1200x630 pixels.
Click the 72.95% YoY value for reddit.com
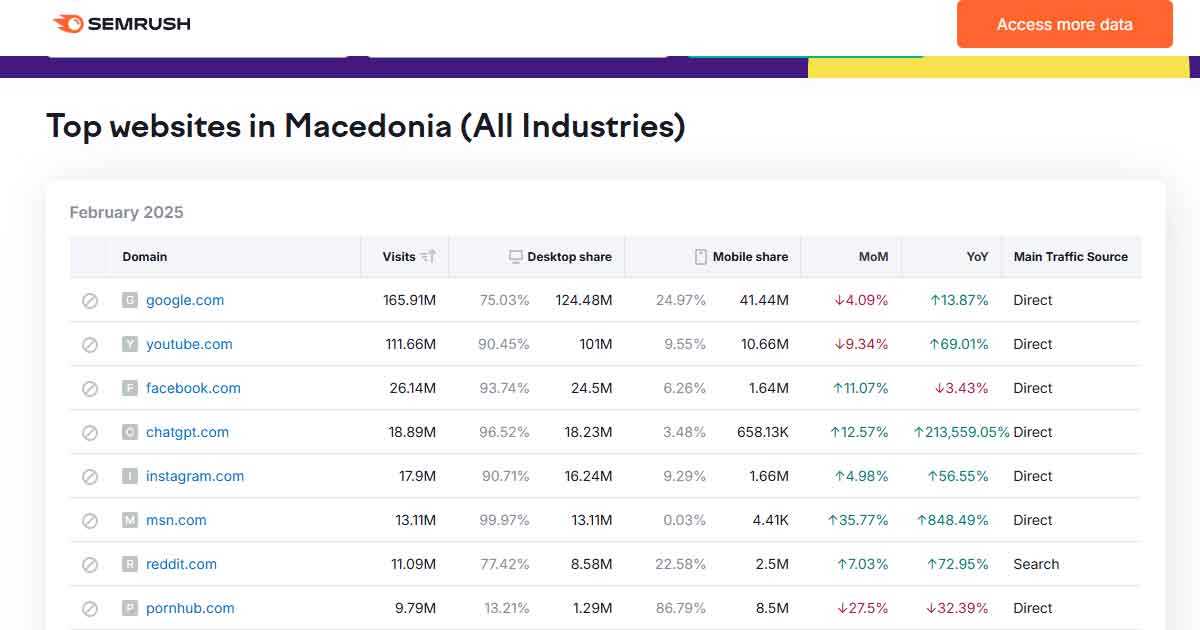click(x=958, y=564)
